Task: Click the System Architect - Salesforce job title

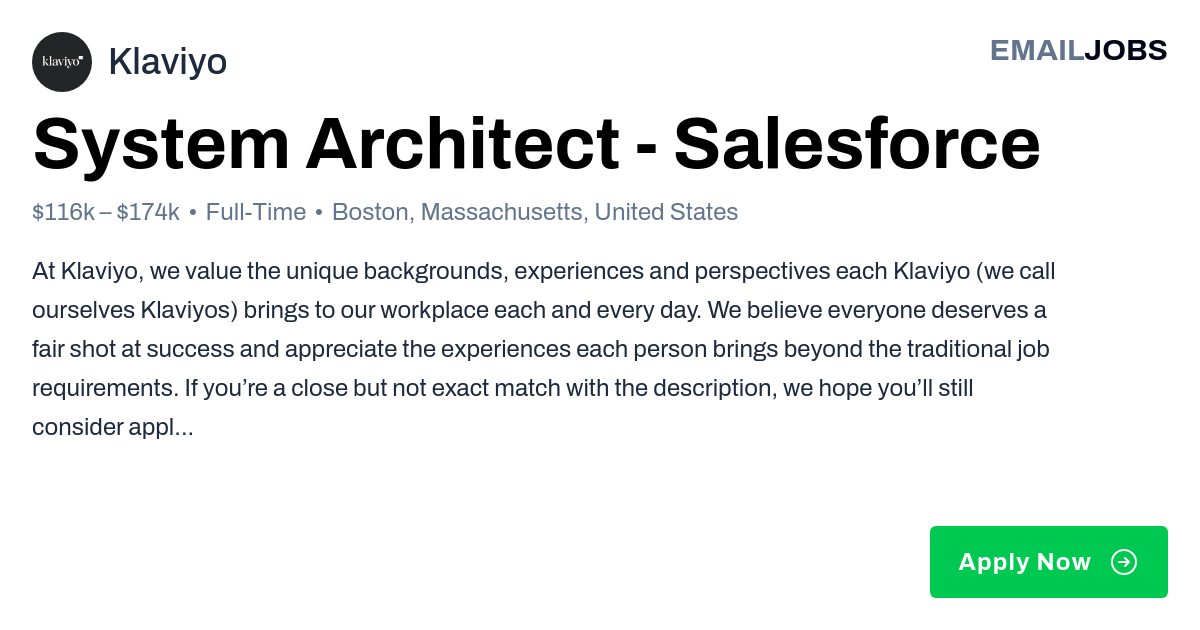Action: 536,144
